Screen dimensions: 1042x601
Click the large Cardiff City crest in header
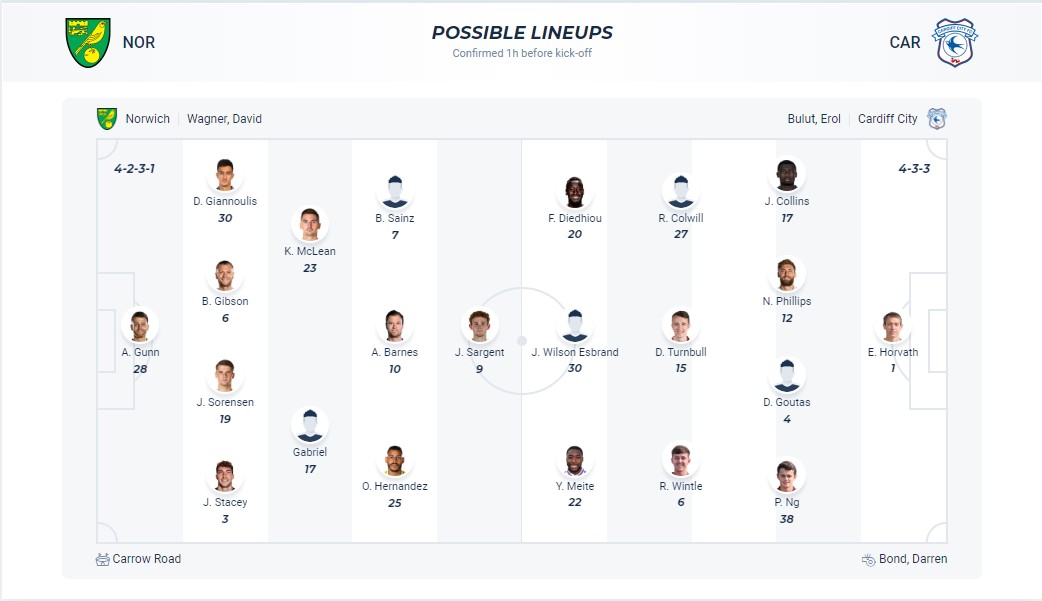[954, 43]
